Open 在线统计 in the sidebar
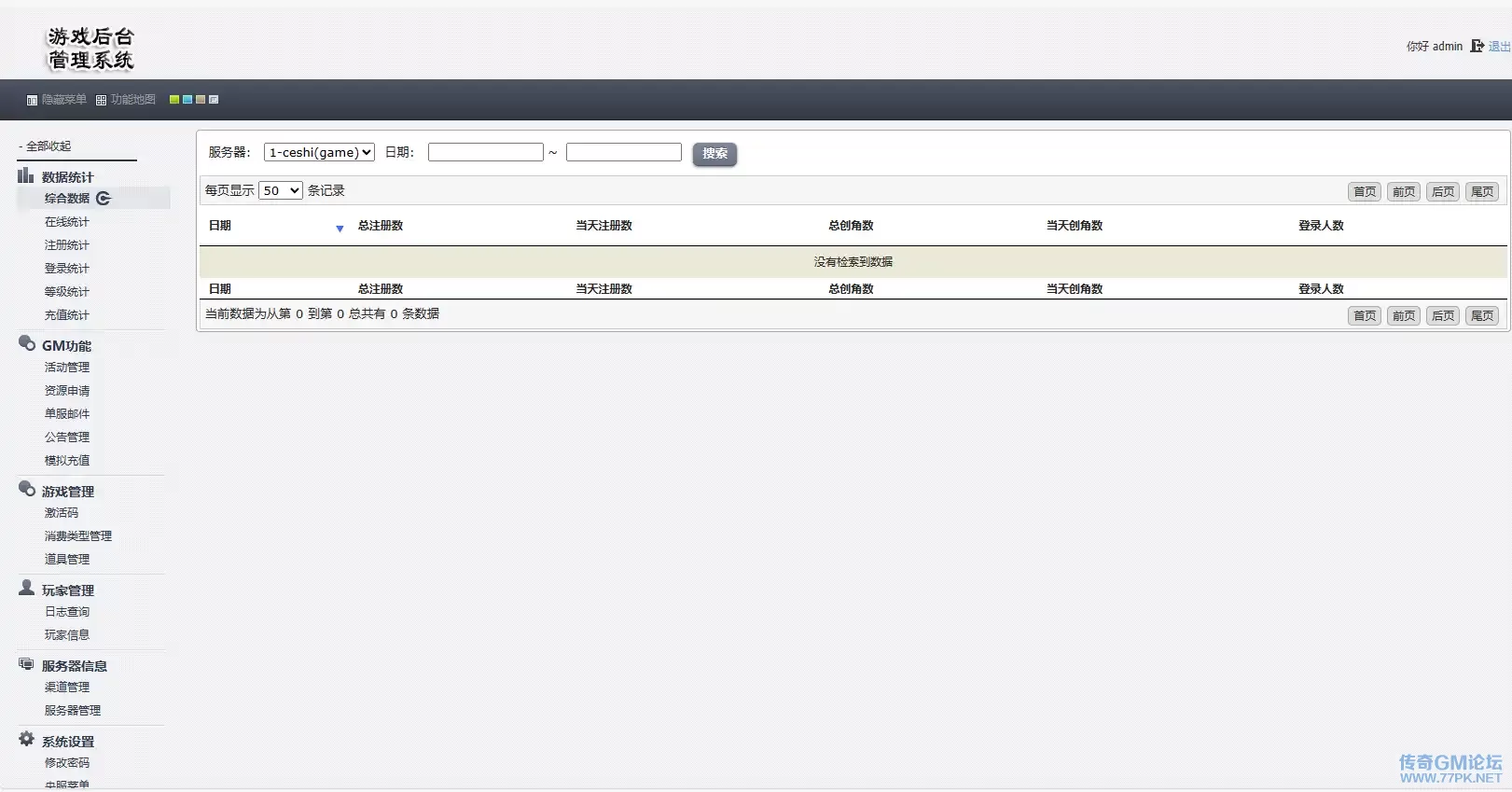This screenshot has height=792, width=1512. pyautogui.click(x=67, y=222)
